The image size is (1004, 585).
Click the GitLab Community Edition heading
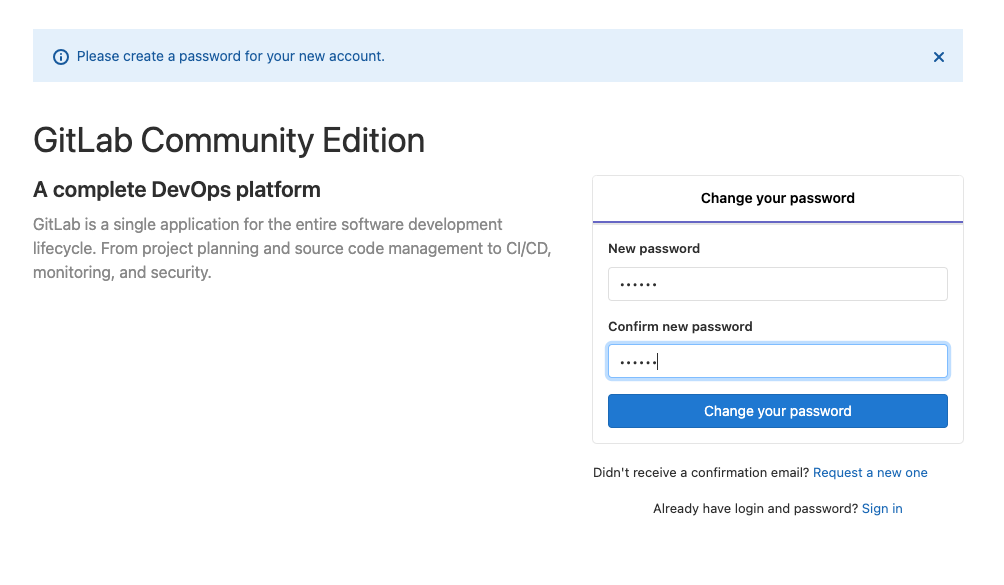229,140
